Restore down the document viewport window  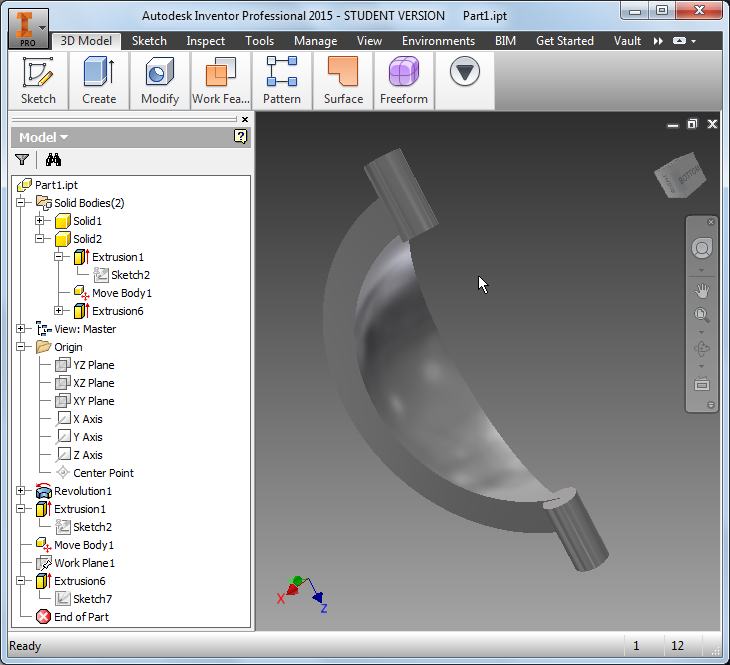click(x=693, y=124)
